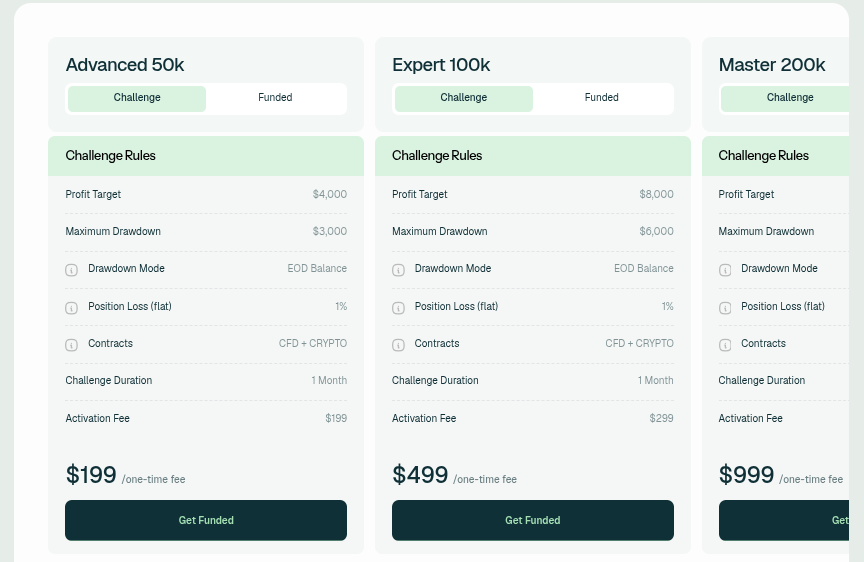Click Contracts info icon in Advanced 50k card
This screenshot has width=864, height=562.
72,345
